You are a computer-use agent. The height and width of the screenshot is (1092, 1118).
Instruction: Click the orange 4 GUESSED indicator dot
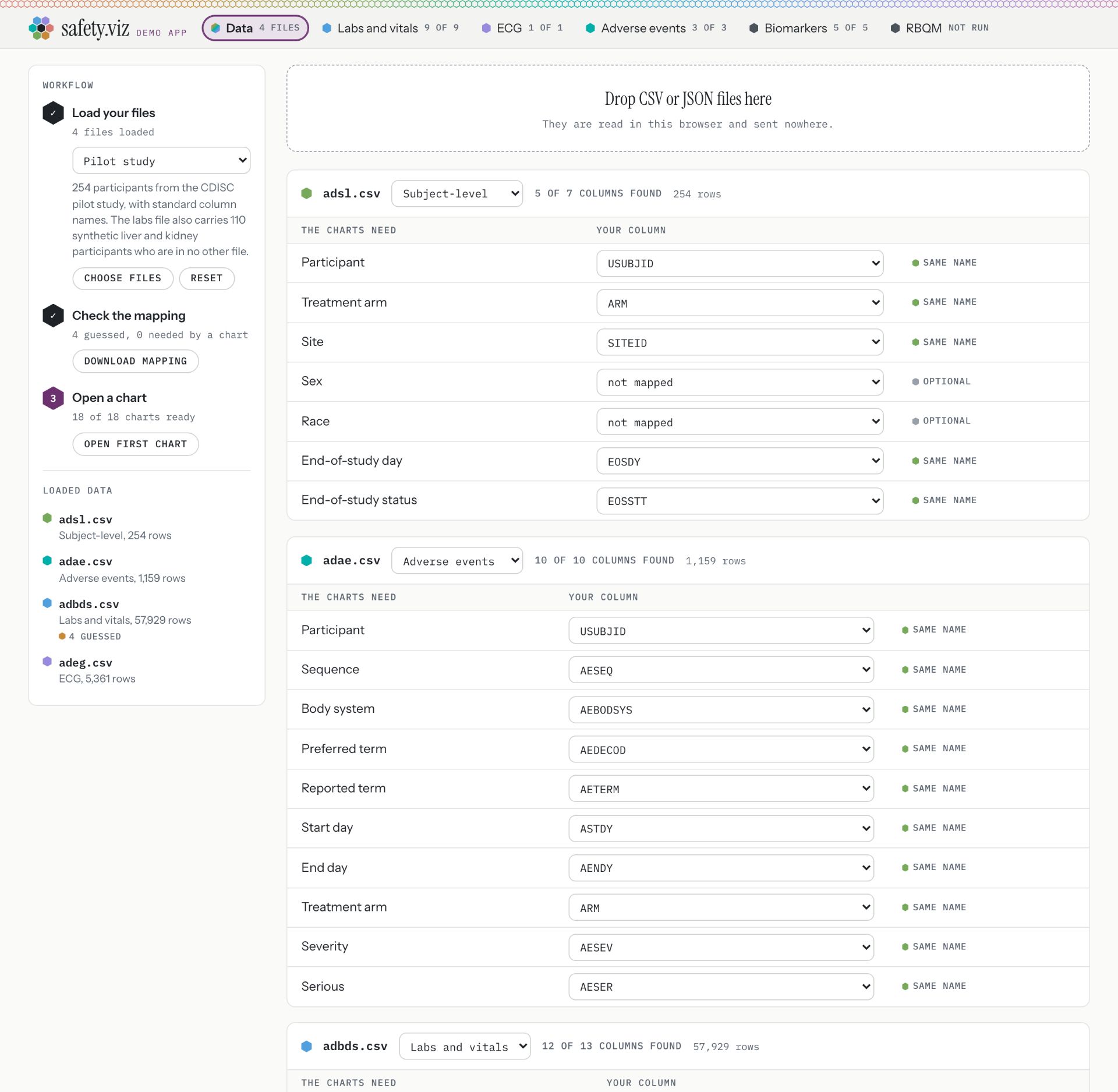pyautogui.click(x=62, y=636)
